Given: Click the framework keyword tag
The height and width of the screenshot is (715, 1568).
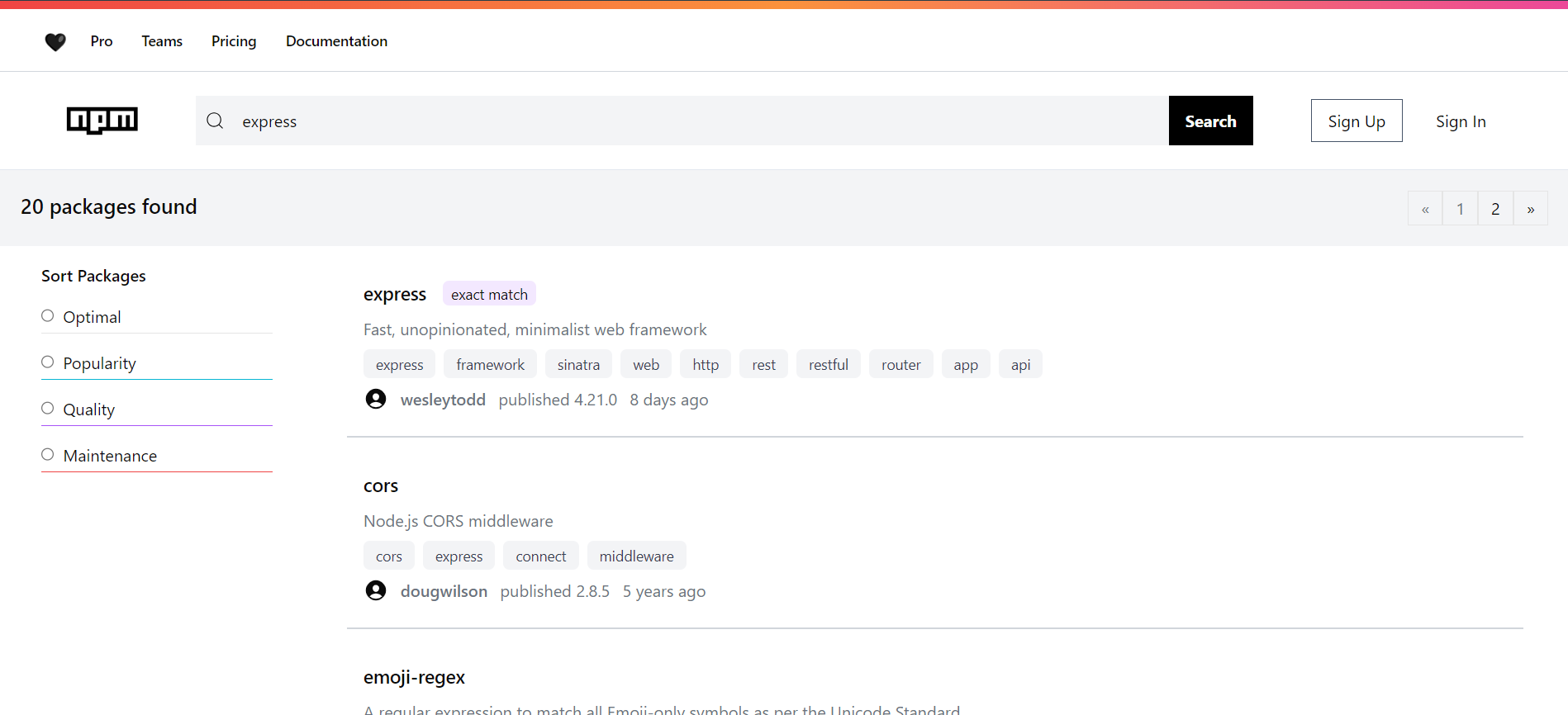Looking at the screenshot, I should tap(491, 364).
